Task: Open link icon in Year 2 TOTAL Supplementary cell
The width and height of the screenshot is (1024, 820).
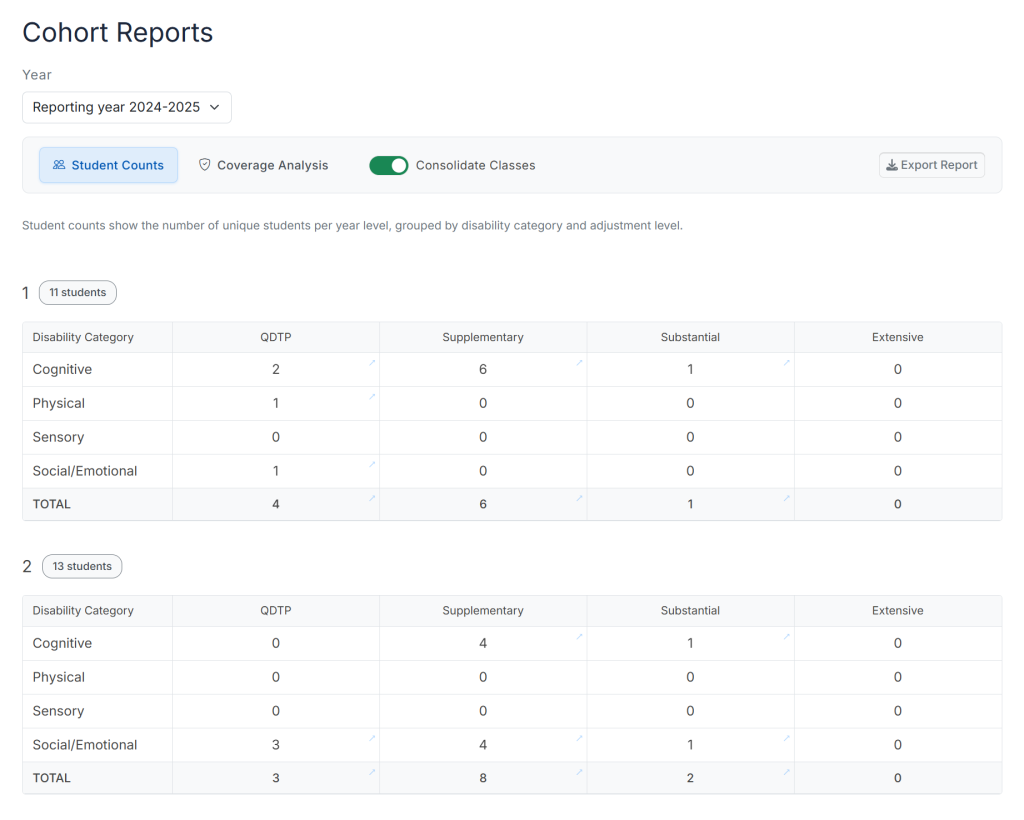Action: (x=579, y=771)
